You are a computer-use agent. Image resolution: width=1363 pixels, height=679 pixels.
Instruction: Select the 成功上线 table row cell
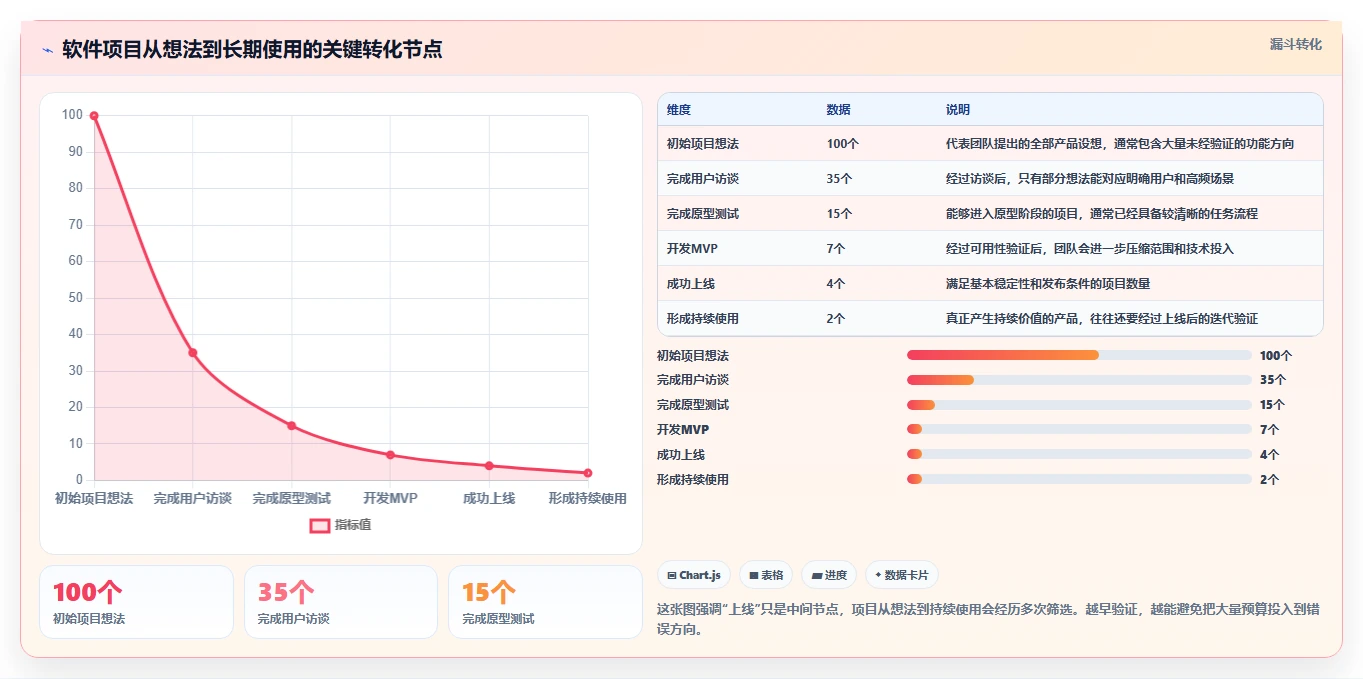tap(691, 284)
